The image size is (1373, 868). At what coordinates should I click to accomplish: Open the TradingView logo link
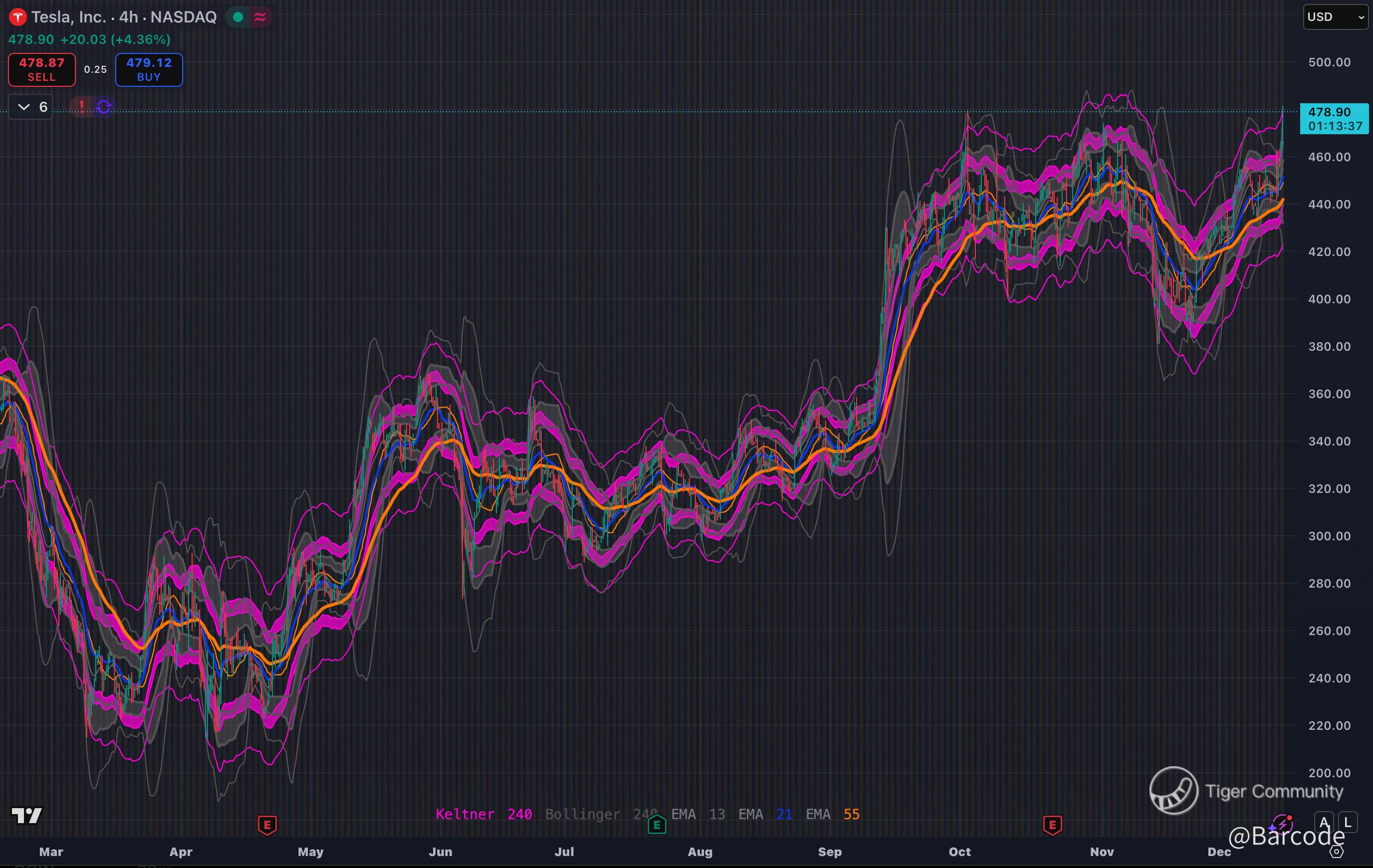[x=26, y=816]
